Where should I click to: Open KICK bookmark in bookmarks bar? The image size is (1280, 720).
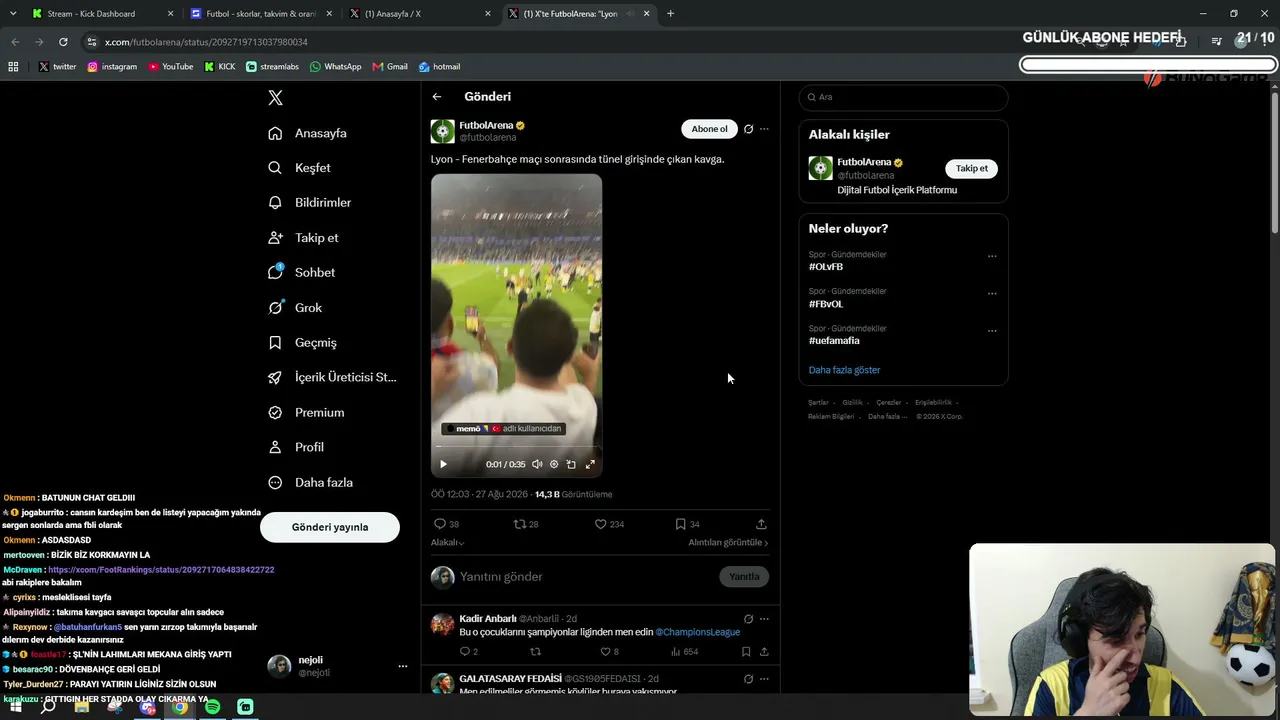tap(220, 67)
